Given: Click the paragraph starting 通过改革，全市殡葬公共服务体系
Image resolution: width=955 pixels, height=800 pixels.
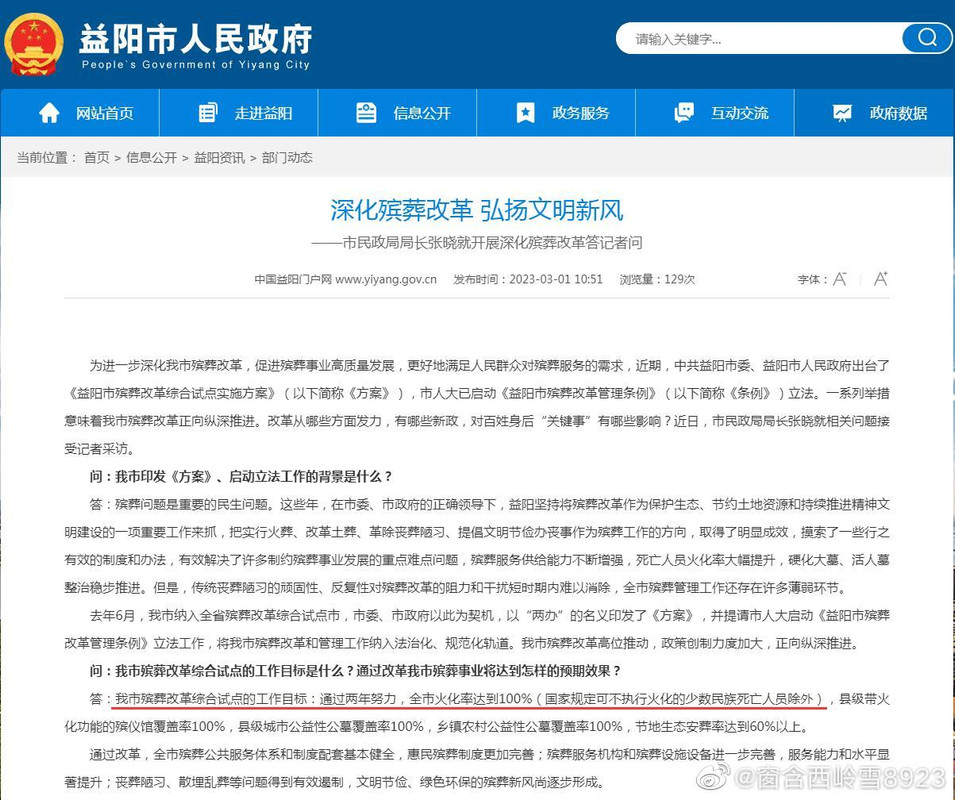Looking at the screenshot, I should coord(477,768).
